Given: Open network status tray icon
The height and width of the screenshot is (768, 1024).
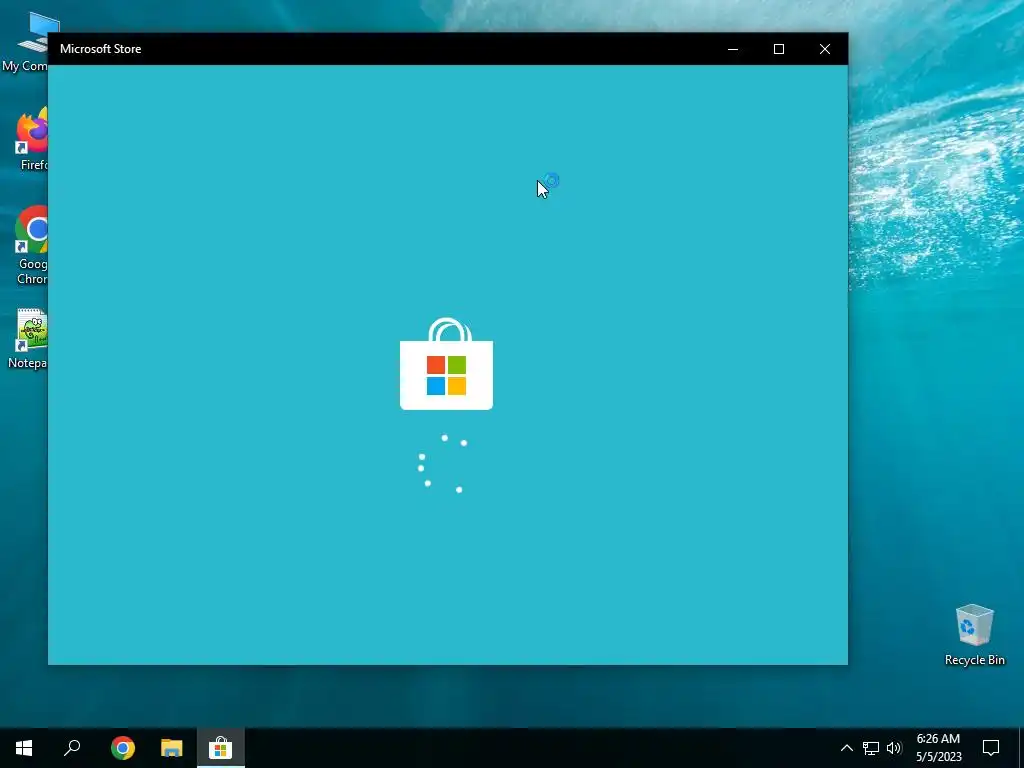Looking at the screenshot, I should [x=871, y=748].
